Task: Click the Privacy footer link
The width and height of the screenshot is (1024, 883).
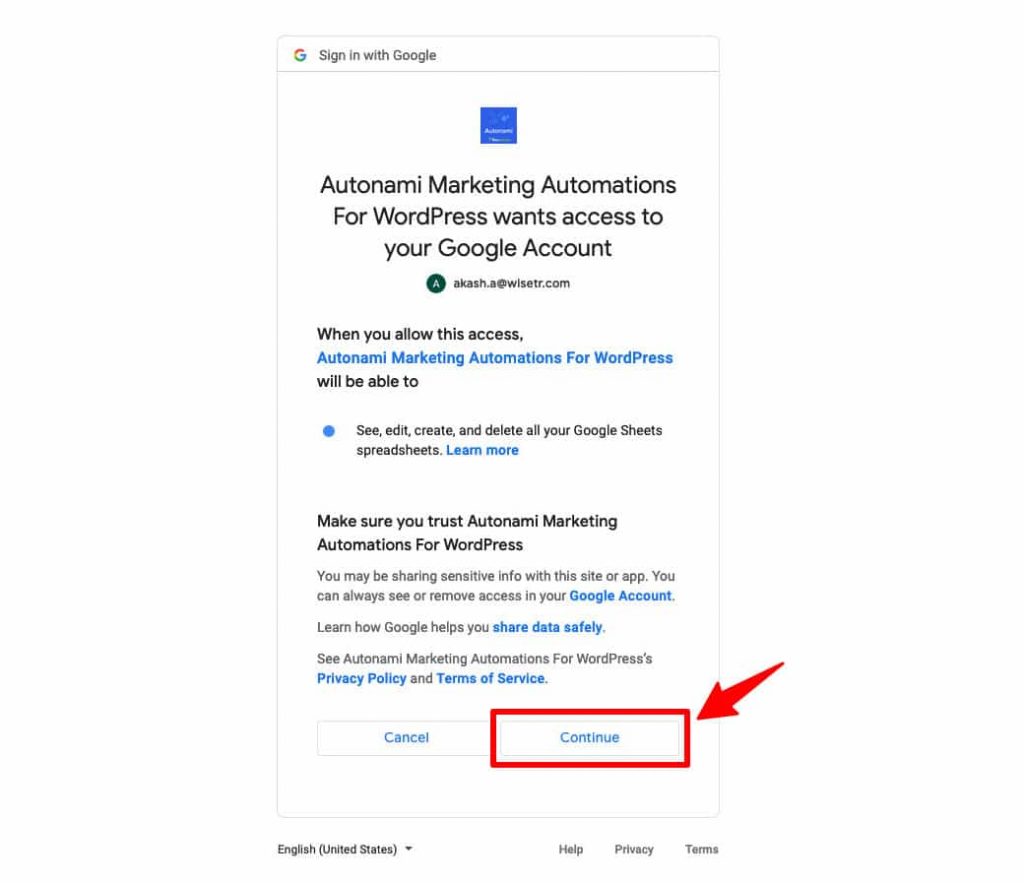Action: pos(634,849)
